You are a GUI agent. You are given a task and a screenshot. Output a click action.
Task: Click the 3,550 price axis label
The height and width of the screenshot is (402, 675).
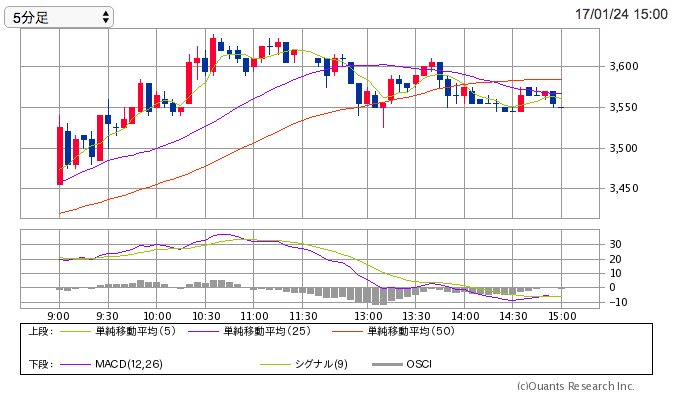624,107
